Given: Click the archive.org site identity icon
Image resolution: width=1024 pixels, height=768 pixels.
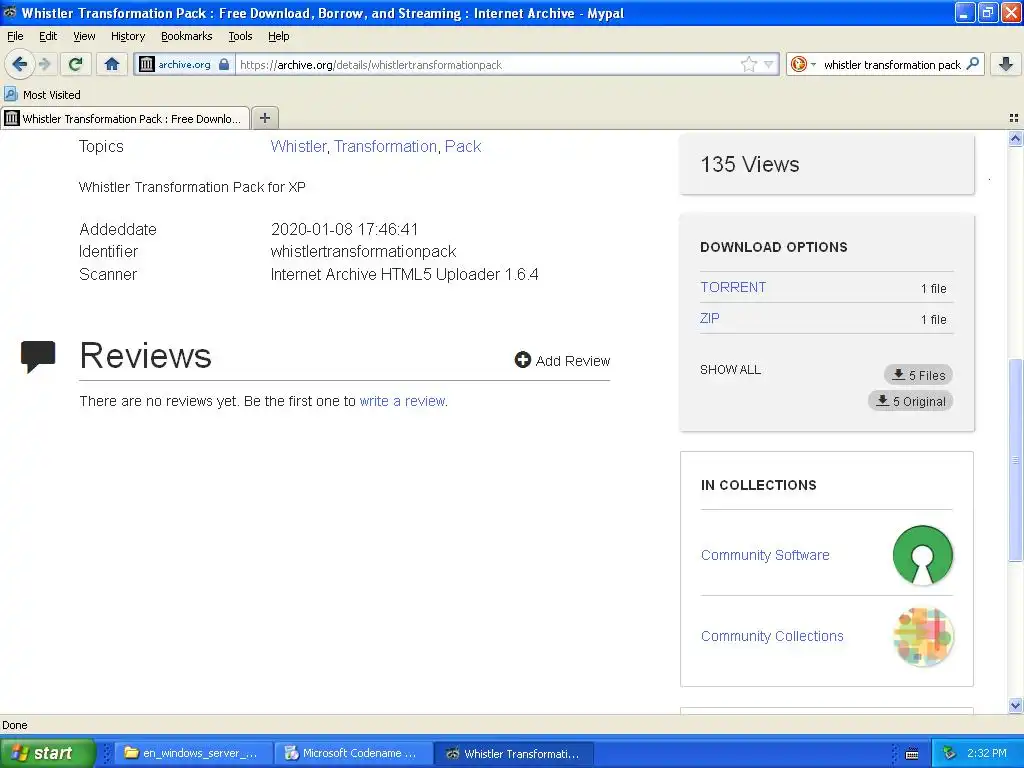Looking at the screenshot, I should coord(147,64).
